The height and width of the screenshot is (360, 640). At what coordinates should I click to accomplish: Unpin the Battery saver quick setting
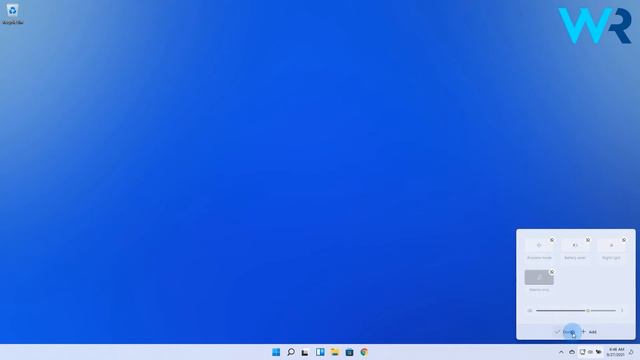click(588, 240)
